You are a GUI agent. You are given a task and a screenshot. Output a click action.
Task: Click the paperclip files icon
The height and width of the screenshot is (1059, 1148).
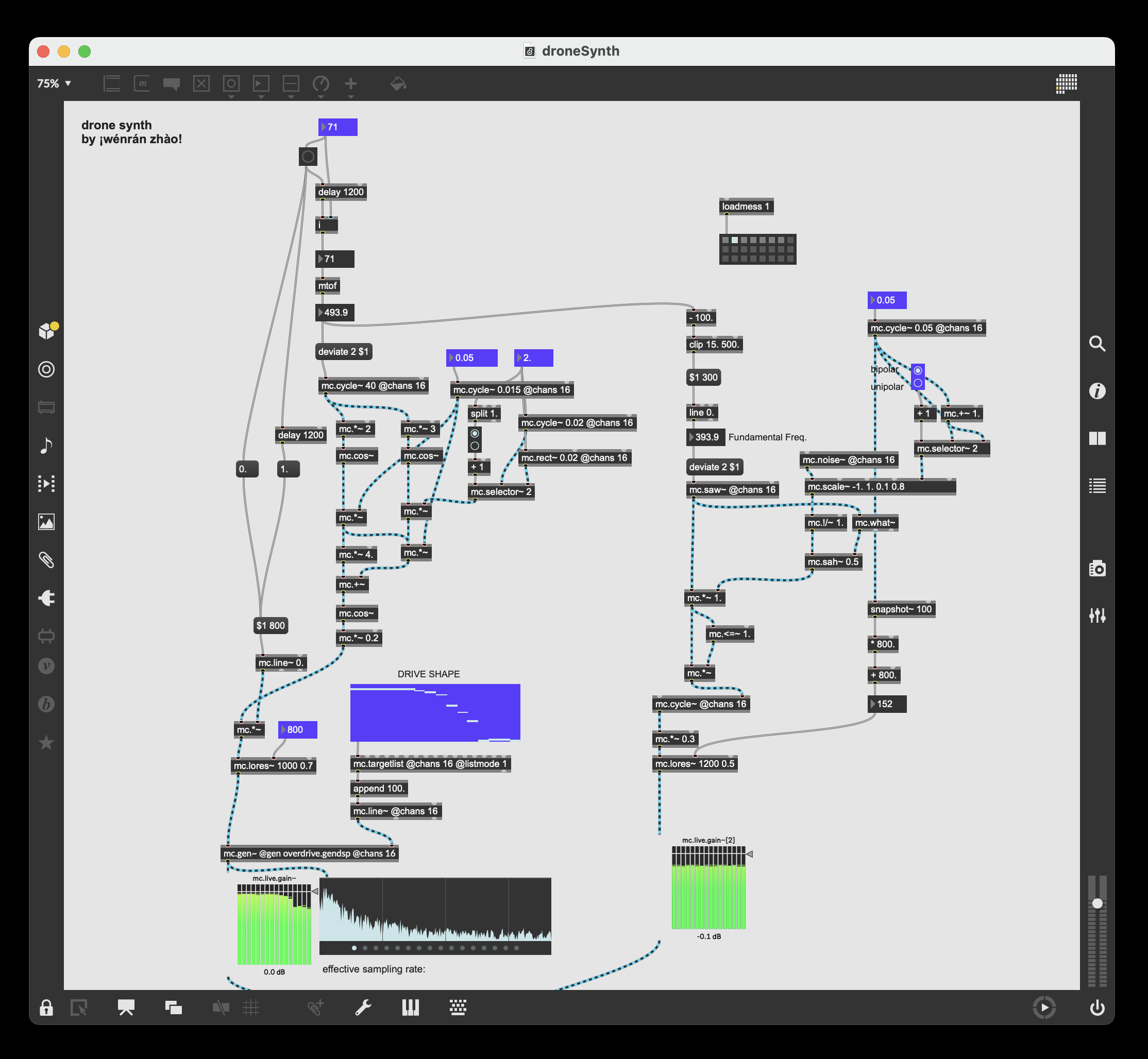click(x=46, y=560)
